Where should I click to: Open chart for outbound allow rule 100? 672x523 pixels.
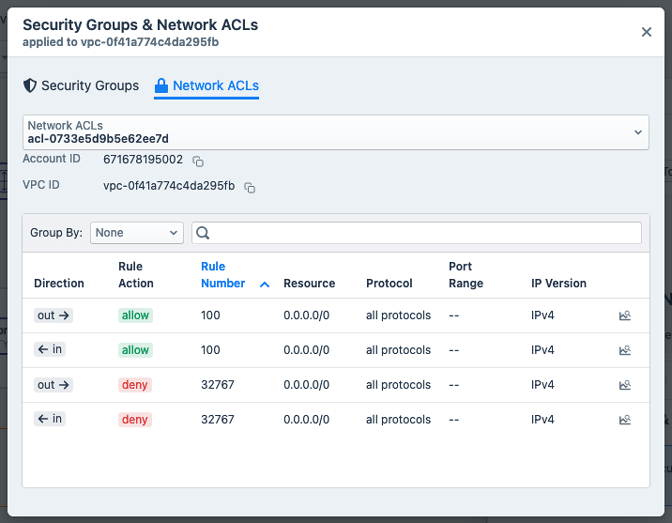625,316
